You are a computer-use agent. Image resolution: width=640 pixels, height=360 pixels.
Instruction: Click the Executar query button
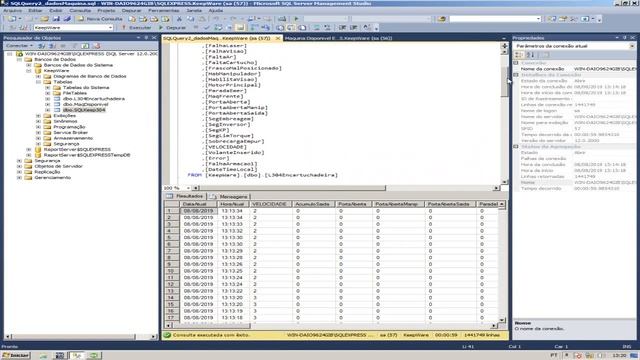point(136,28)
